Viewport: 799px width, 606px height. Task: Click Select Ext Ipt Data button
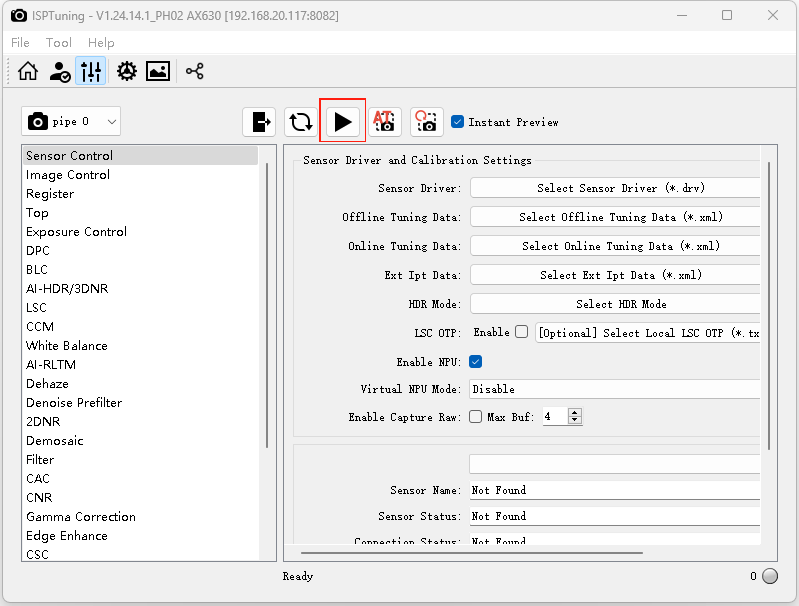[x=615, y=275]
